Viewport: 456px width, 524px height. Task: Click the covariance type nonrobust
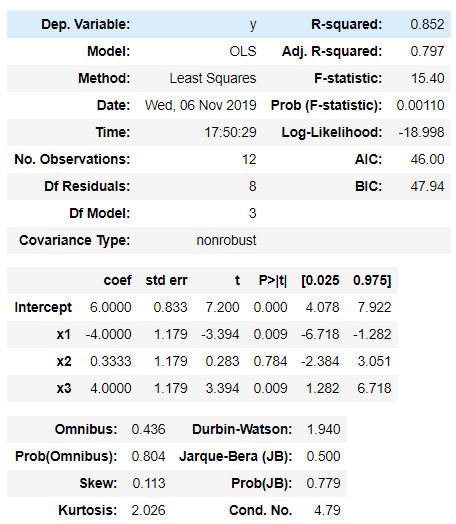[226, 240]
